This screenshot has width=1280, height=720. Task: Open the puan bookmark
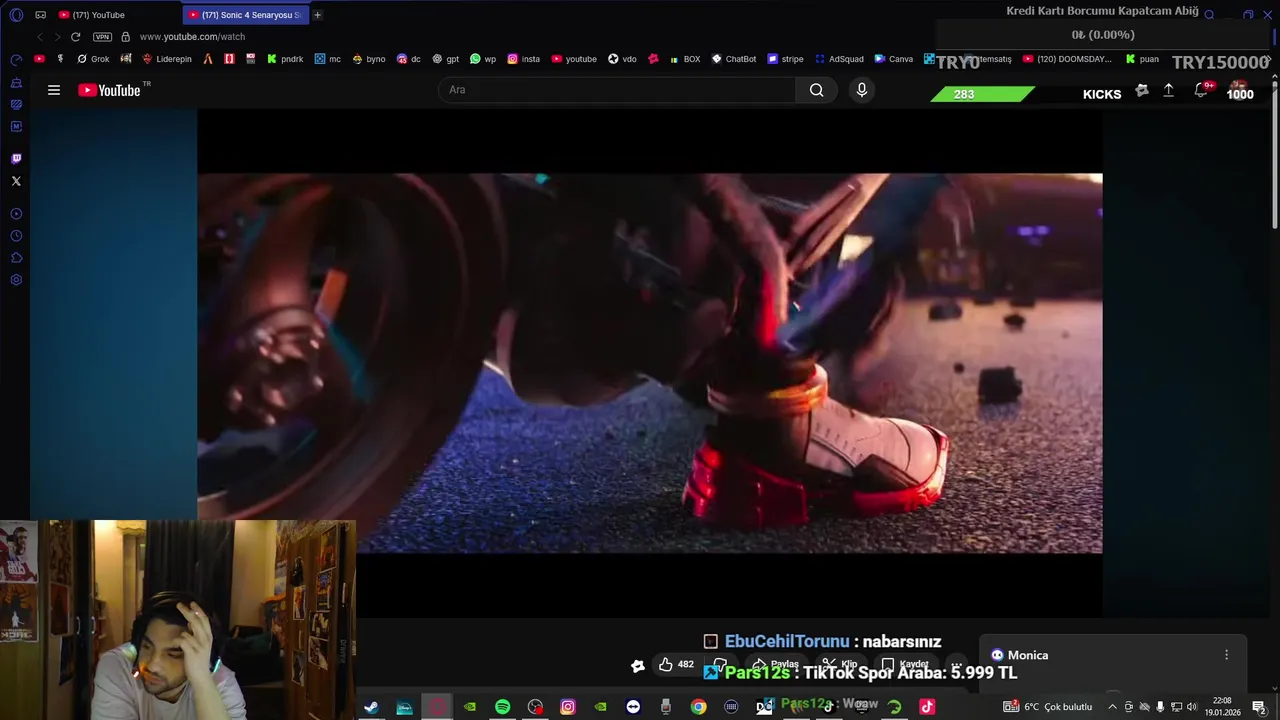(x=1142, y=59)
